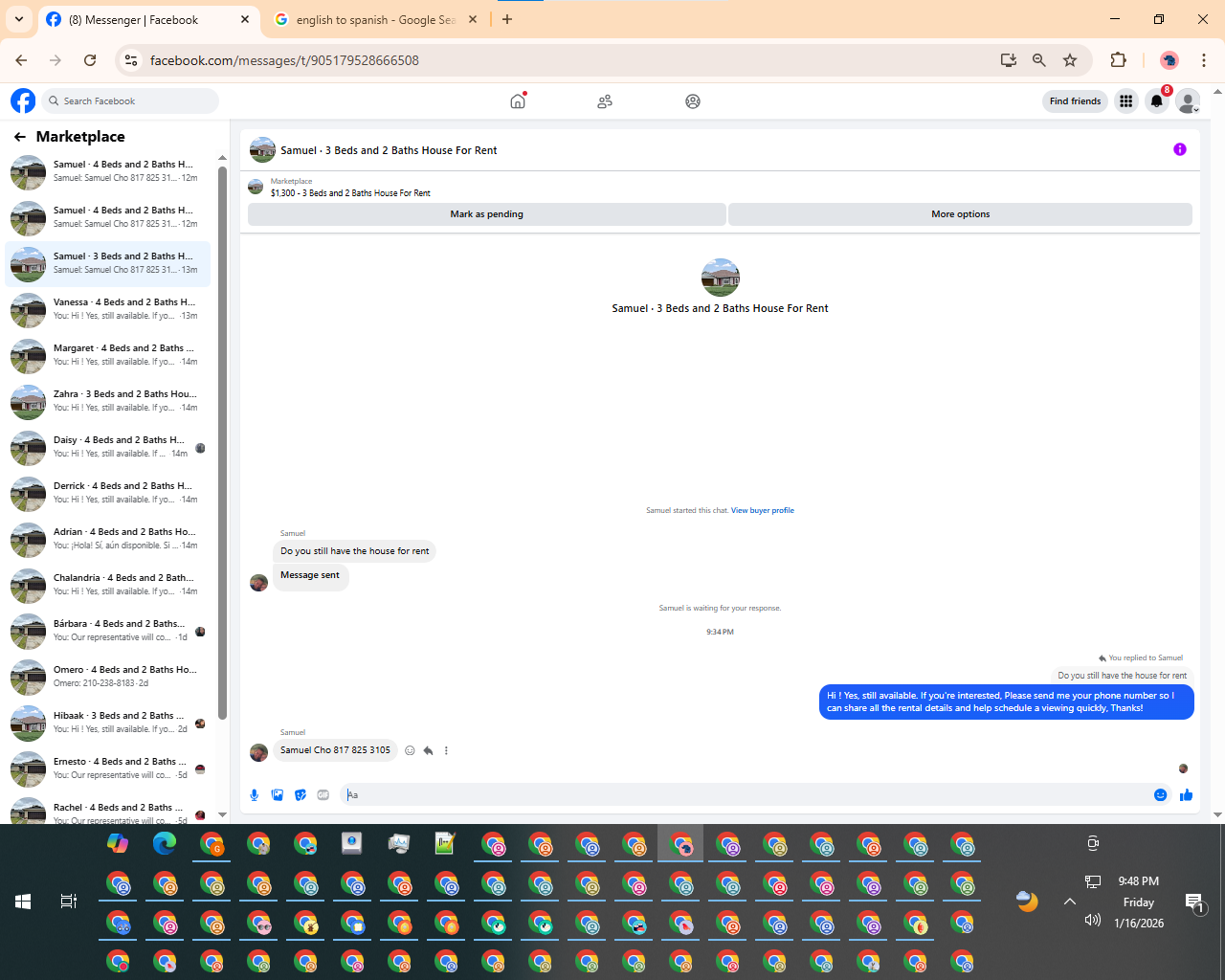Click the message text input field
Image resolution: width=1225 pixels, height=980 pixels.
(745, 794)
